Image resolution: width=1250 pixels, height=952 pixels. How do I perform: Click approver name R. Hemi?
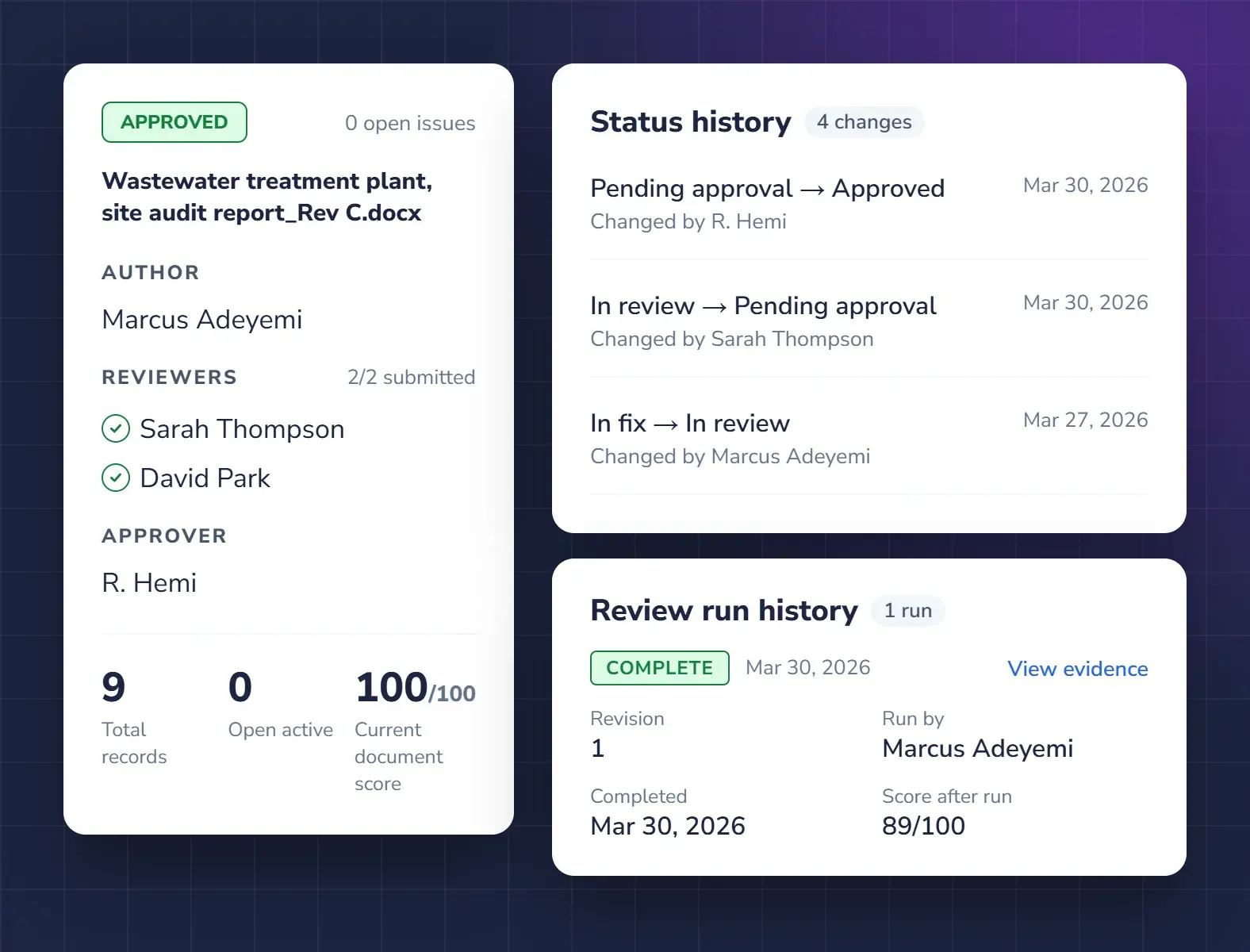[149, 583]
